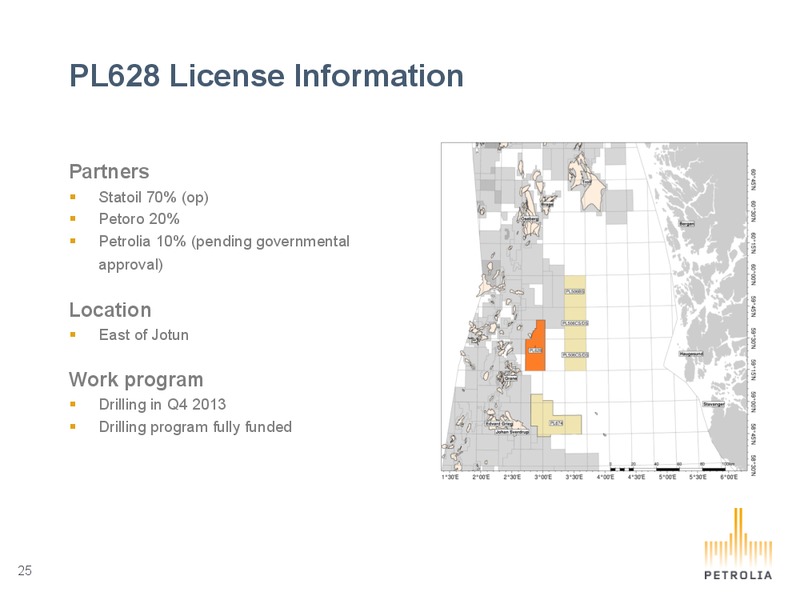Click the PL674 license label on map
This screenshot has height=600, width=800.
[556, 423]
